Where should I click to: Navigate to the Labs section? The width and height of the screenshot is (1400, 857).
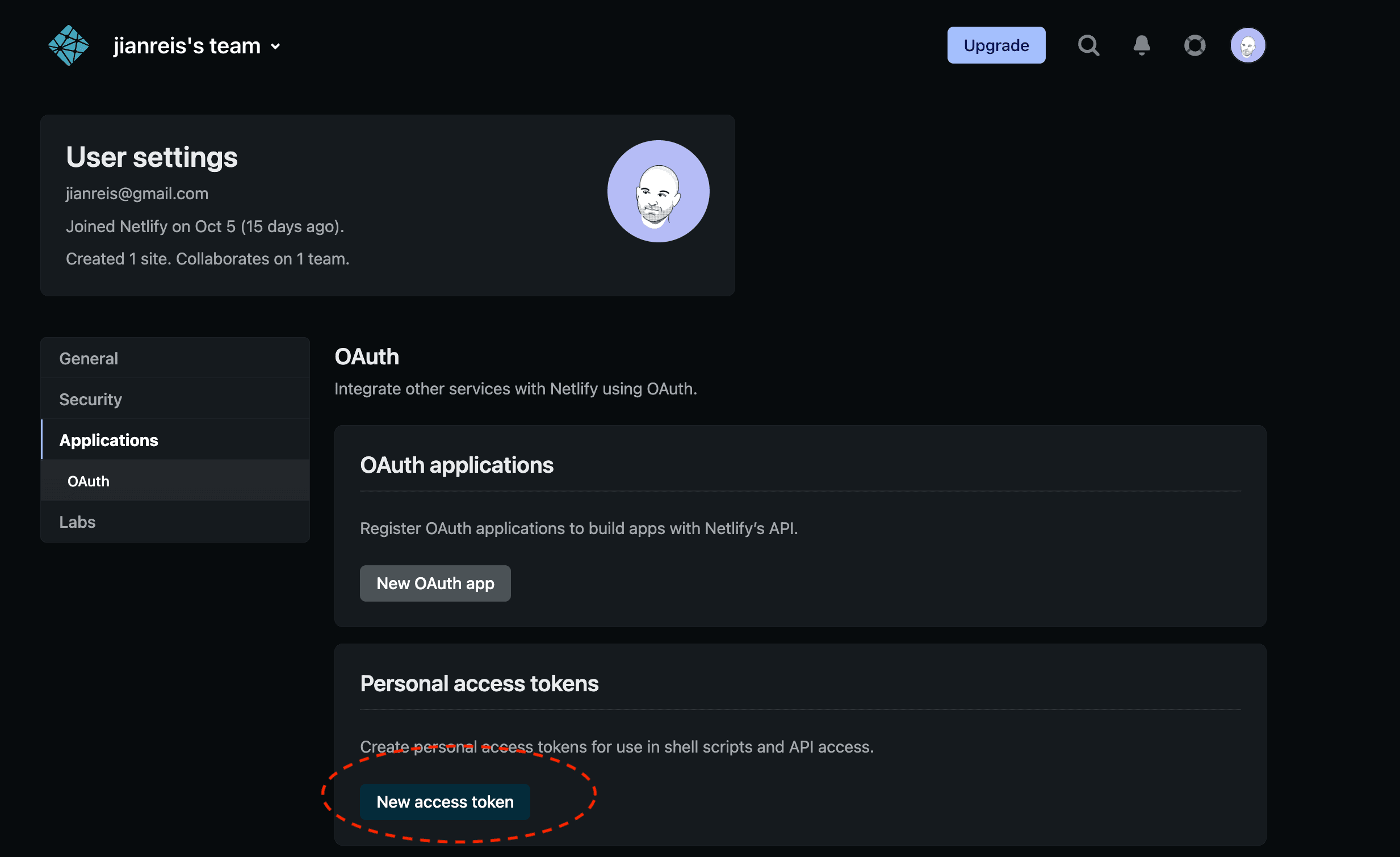pyautogui.click(x=77, y=521)
